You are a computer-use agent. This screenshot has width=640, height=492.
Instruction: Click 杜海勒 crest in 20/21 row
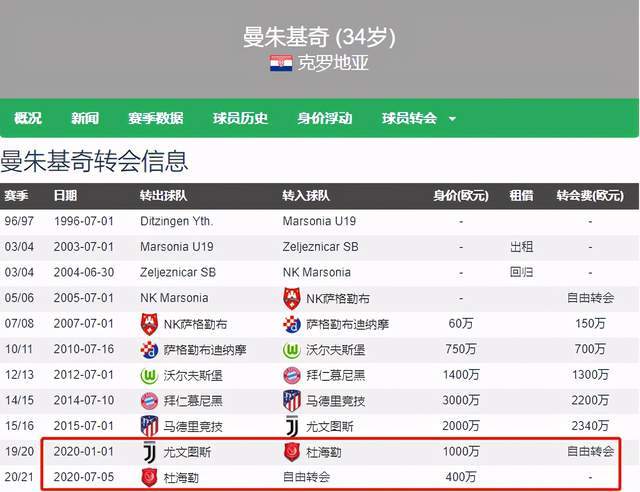tap(149, 477)
